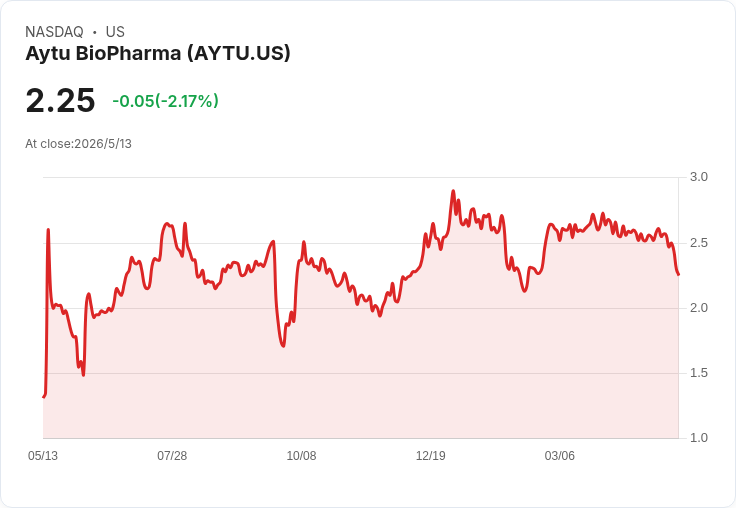Click the 10/08 date axis label
736x508 pixels.
click(301, 455)
